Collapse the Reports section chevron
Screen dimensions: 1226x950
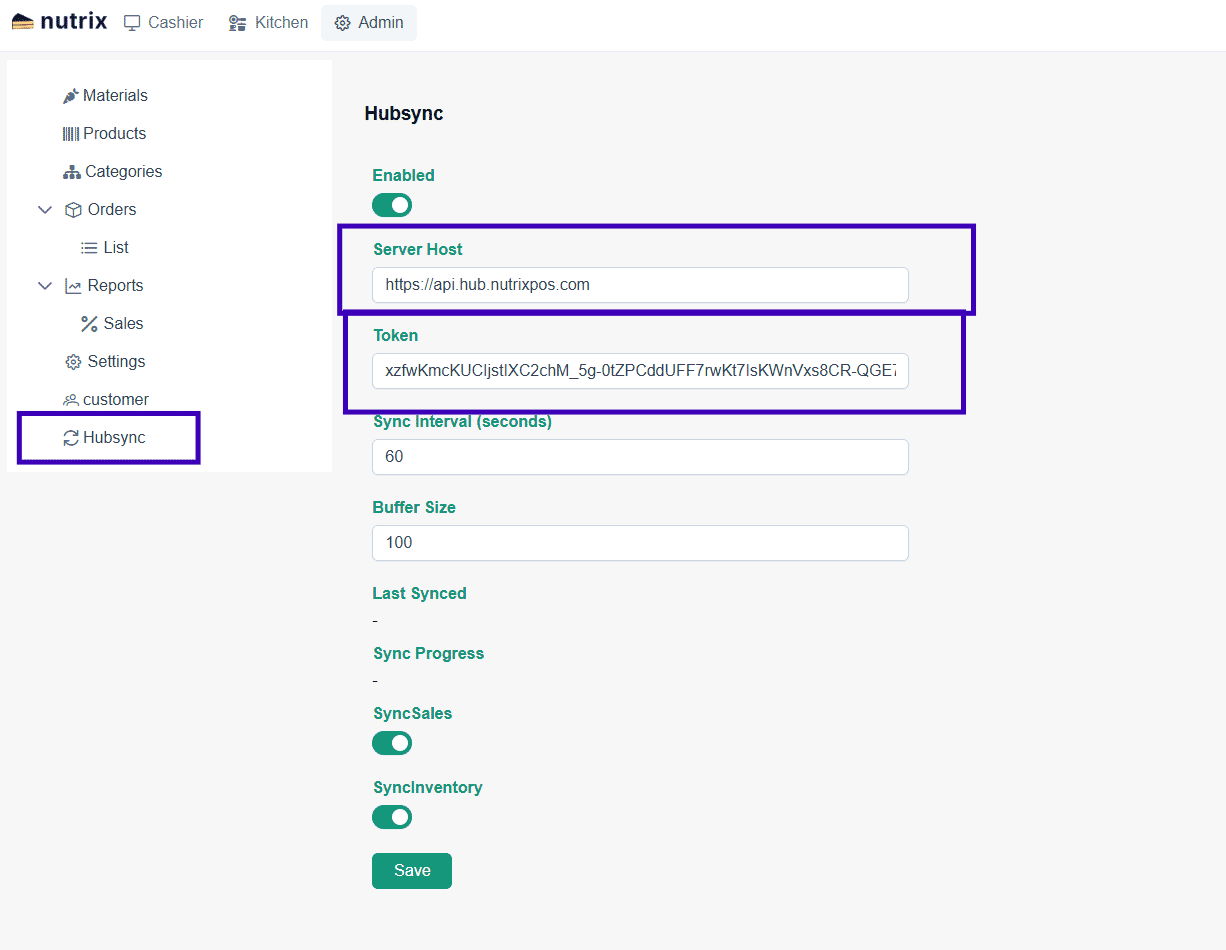pos(44,285)
